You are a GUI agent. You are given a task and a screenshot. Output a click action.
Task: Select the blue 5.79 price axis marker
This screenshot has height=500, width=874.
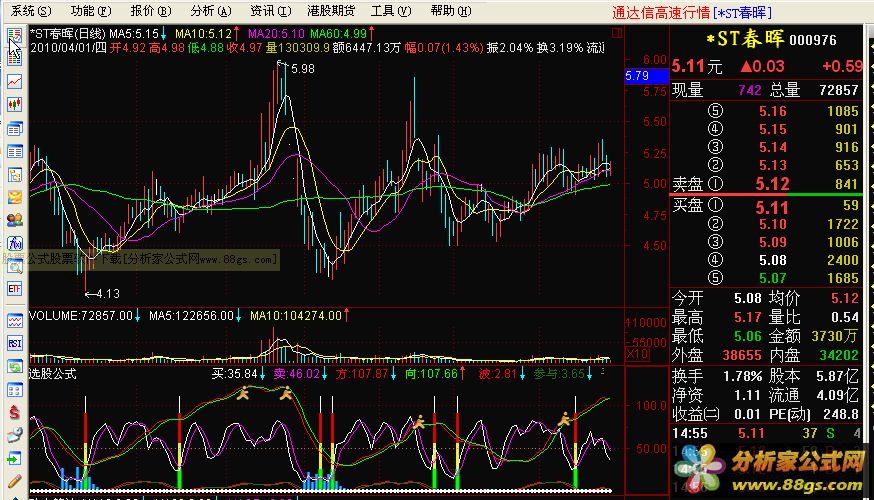click(646, 75)
